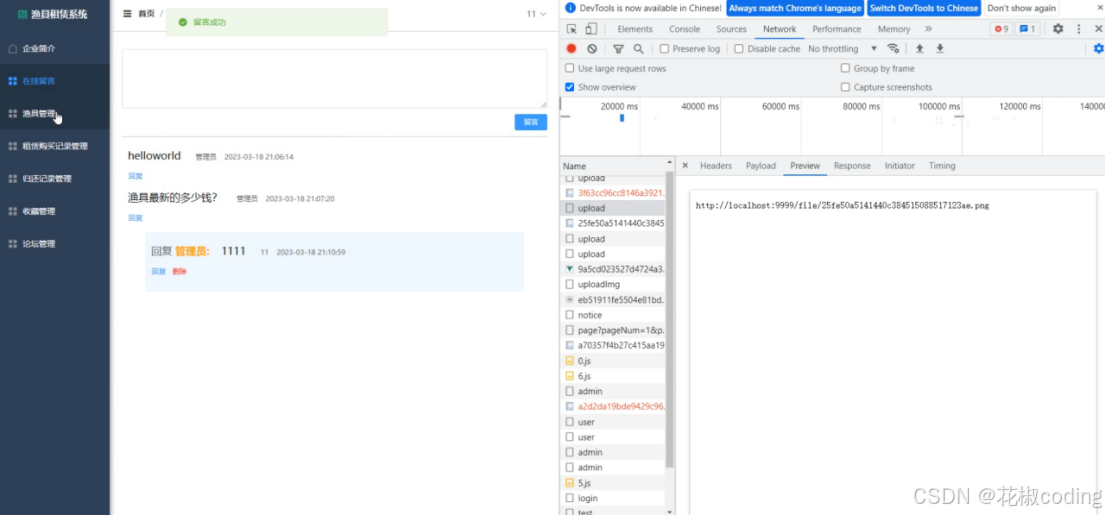This screenshot has height=516, width=1106.
Task: Click the import HAR upload arrow
Action: tap(919, 49)
